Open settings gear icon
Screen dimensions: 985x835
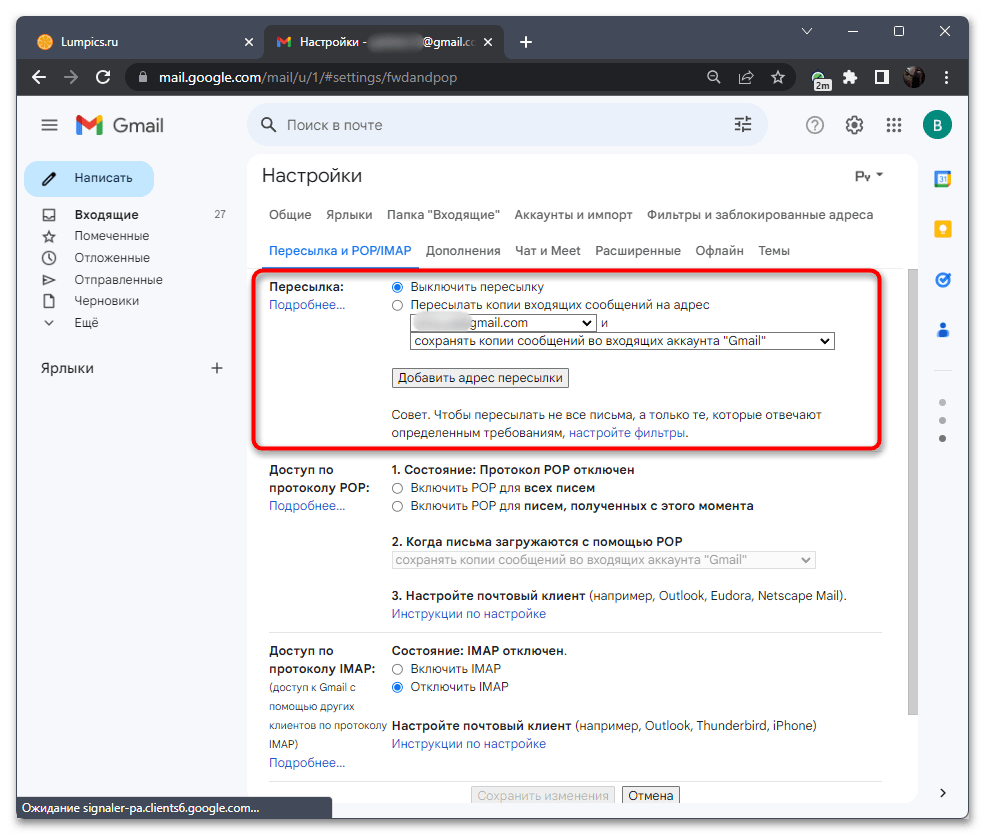pos(854,125)
